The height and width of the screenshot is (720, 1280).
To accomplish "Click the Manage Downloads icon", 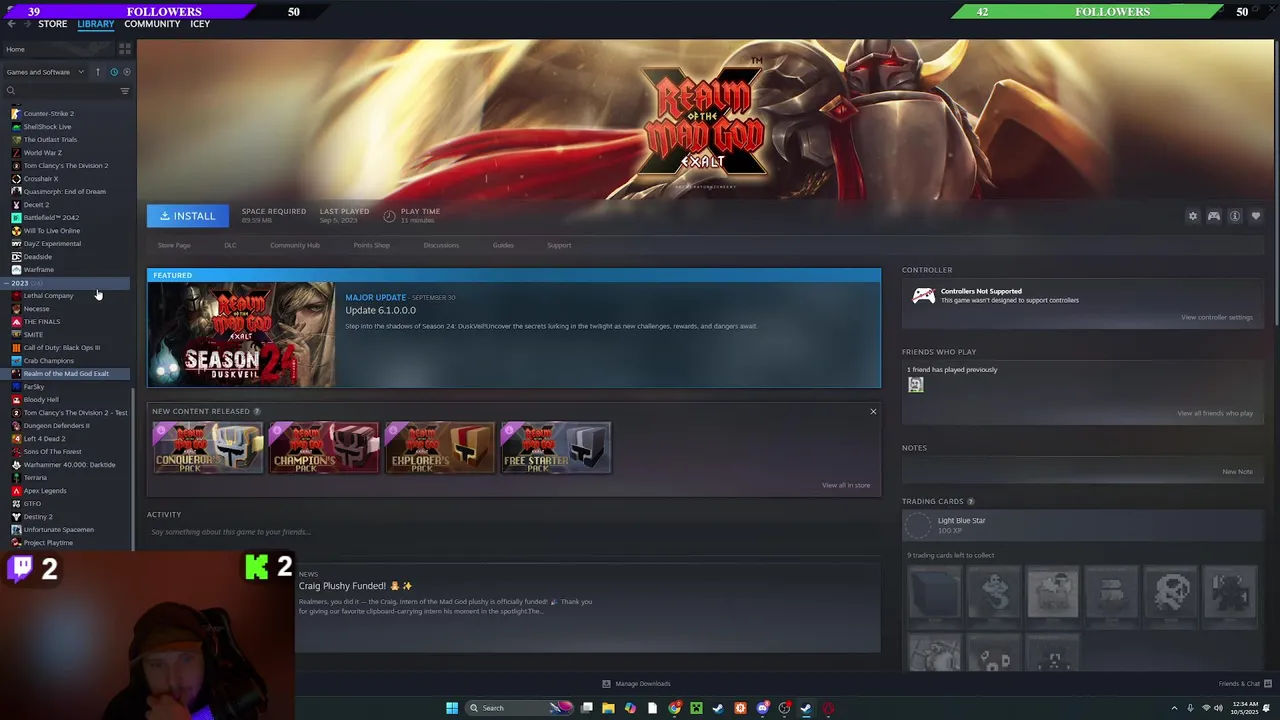I will click(x=606, y=684).
